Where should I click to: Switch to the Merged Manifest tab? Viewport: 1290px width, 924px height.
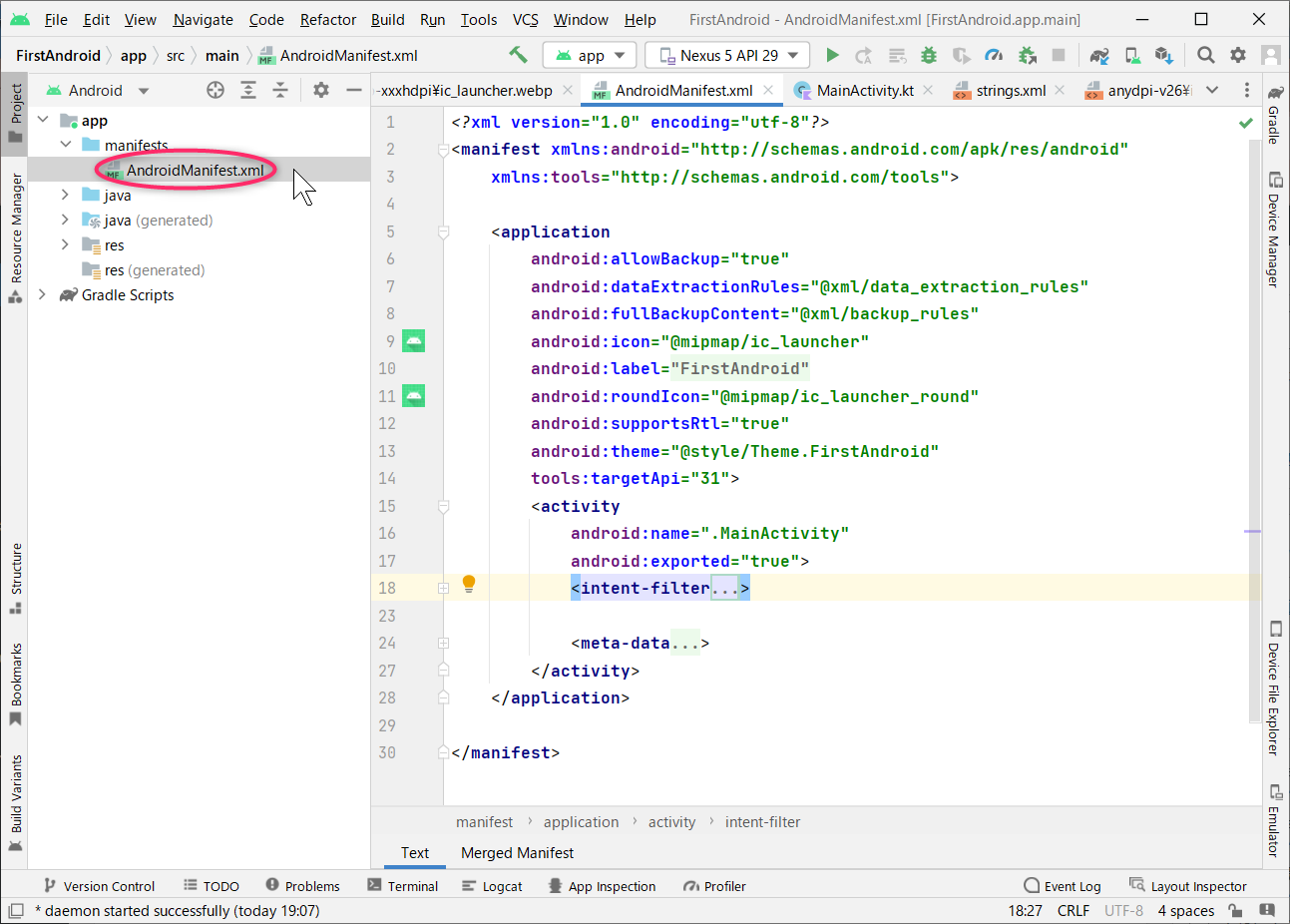pos(517,853)
